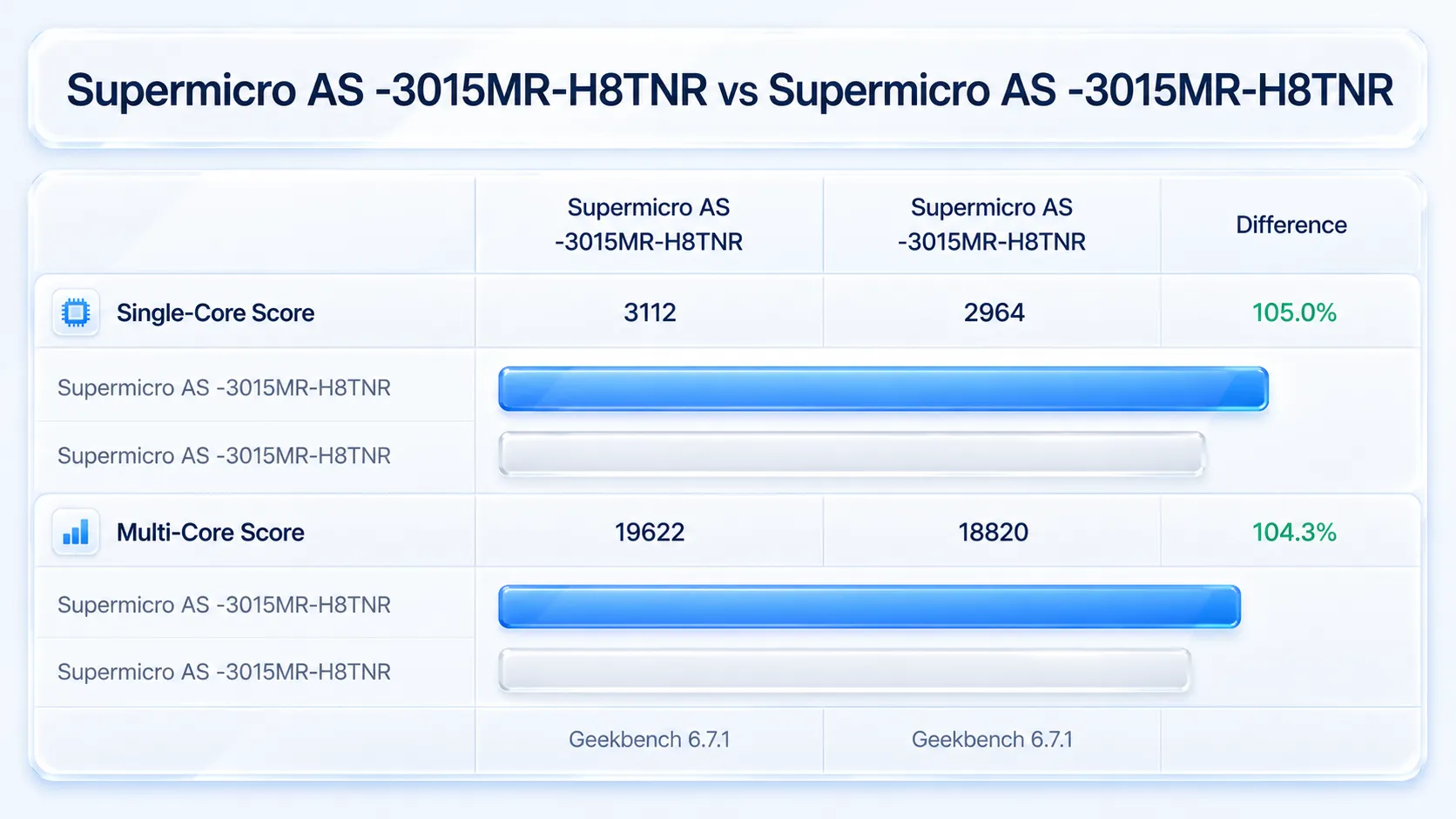This screenshot has width=1456, height=819.
Task: Click the blue Multi-Core progress bar
Action: (869, 607)
